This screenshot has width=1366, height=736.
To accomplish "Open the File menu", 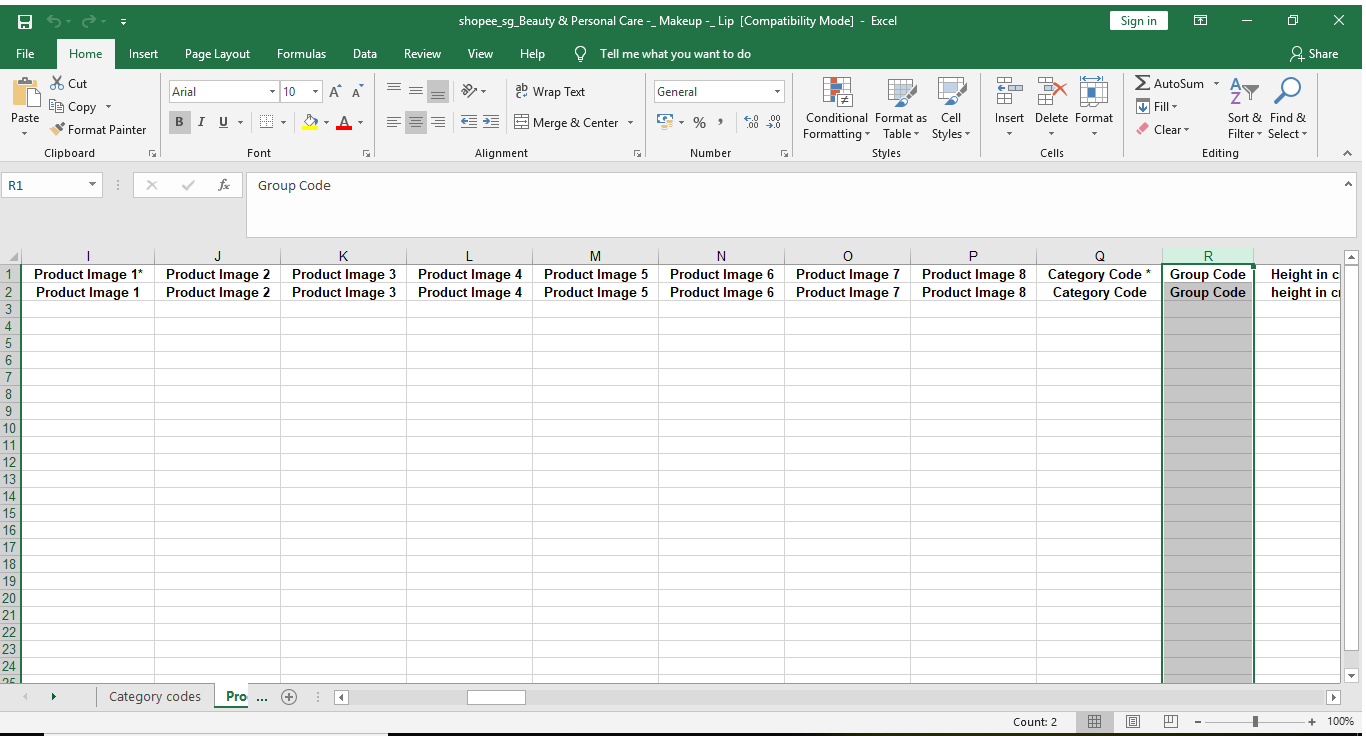I will pyautogui.click(x=26, y=54).
